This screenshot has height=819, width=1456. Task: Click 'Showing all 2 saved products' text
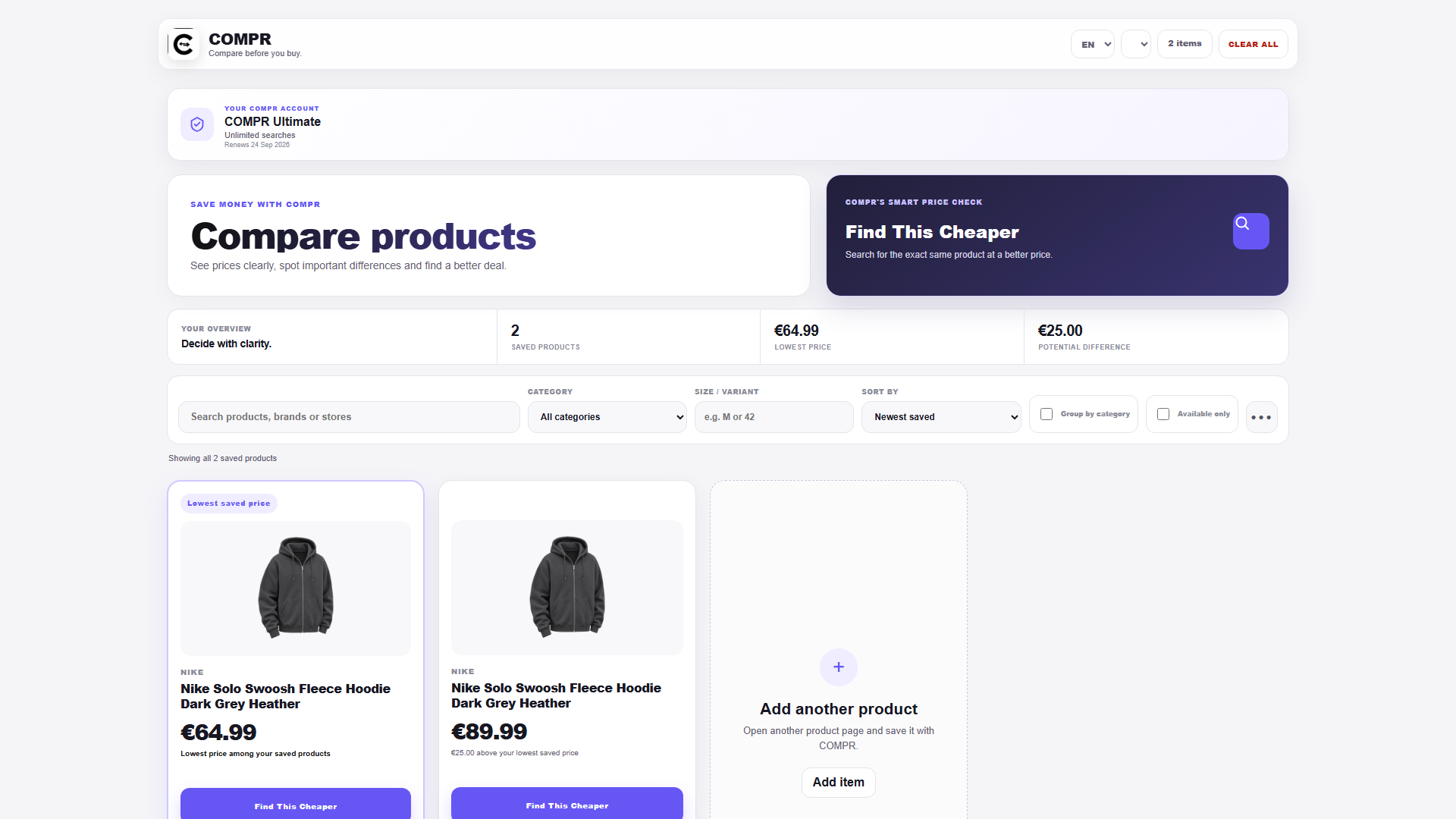pos(222,458)
